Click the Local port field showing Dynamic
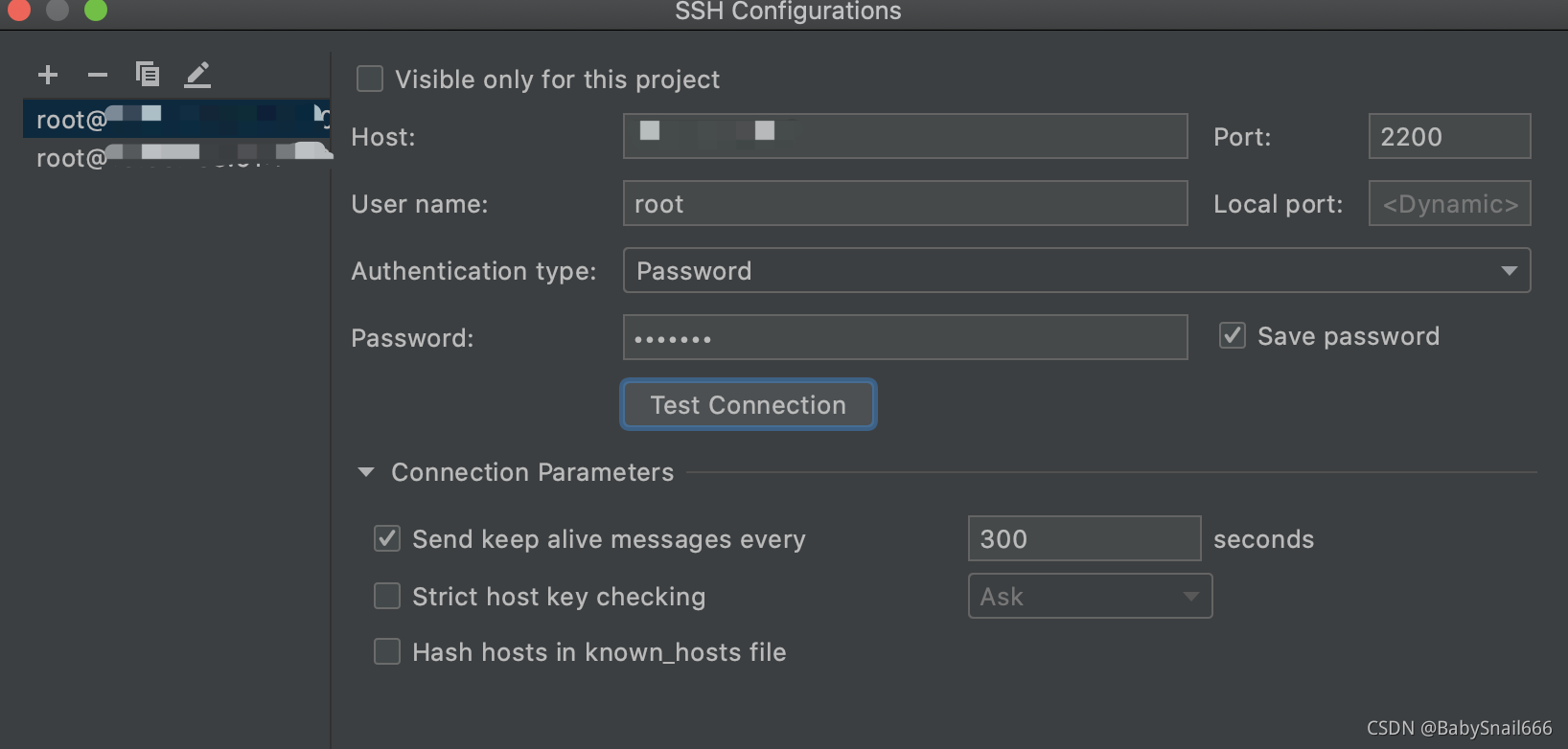Screen dimensions: 1568x749 point(1448,203)
